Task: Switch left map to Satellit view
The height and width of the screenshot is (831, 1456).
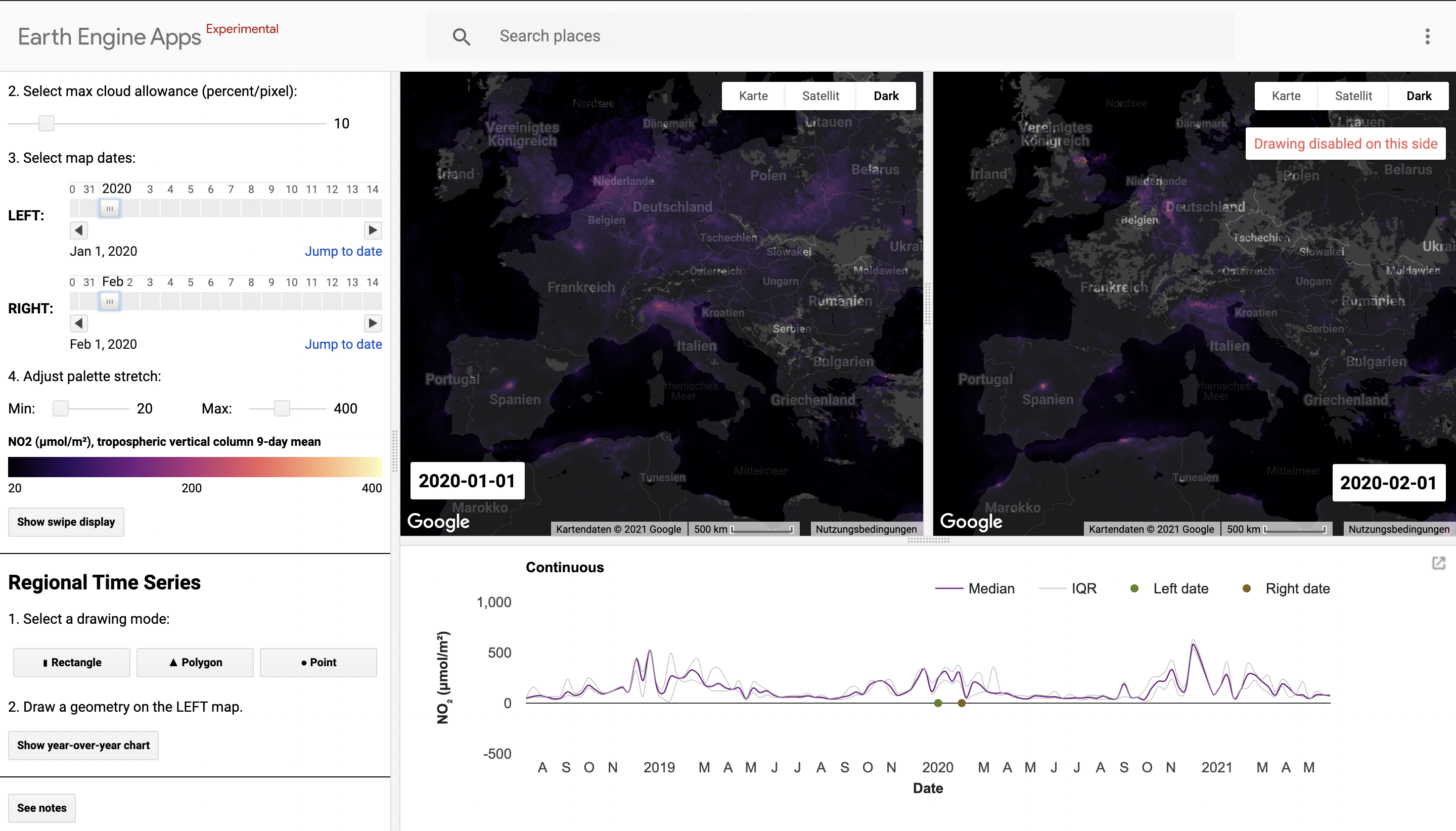Action: pyautogui.click(x=820, y=96)
